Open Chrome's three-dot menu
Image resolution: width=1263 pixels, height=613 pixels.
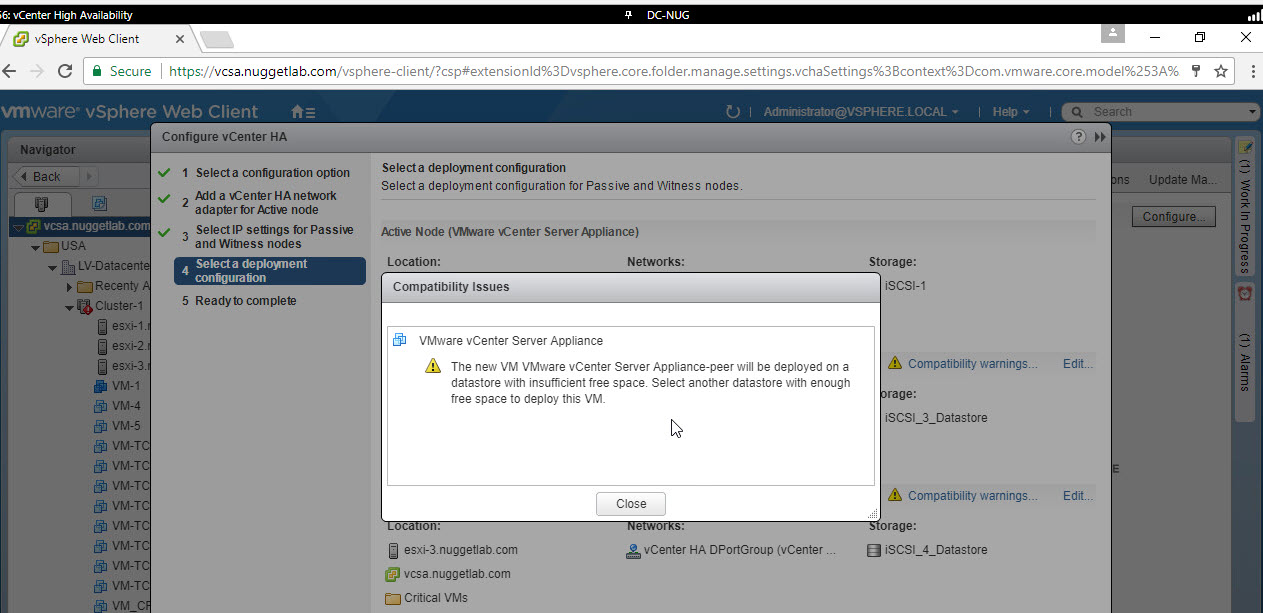coord(1250,72)
